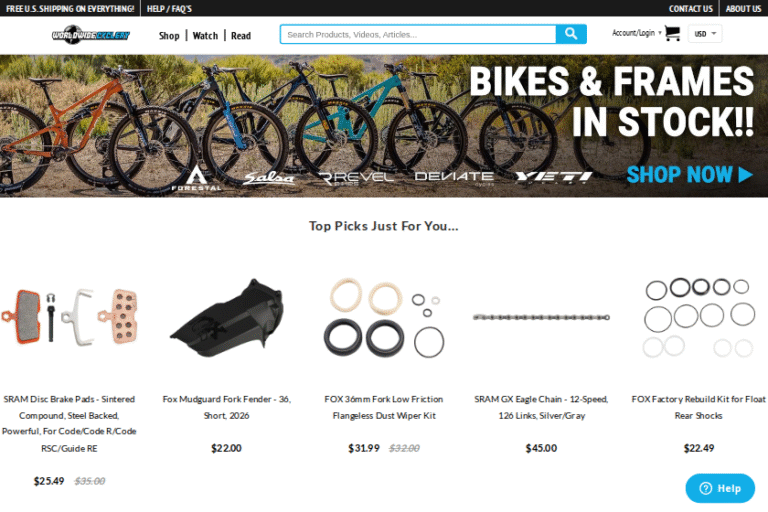
Task: Click the blue search magnifier button
Action: pos(571,34)
